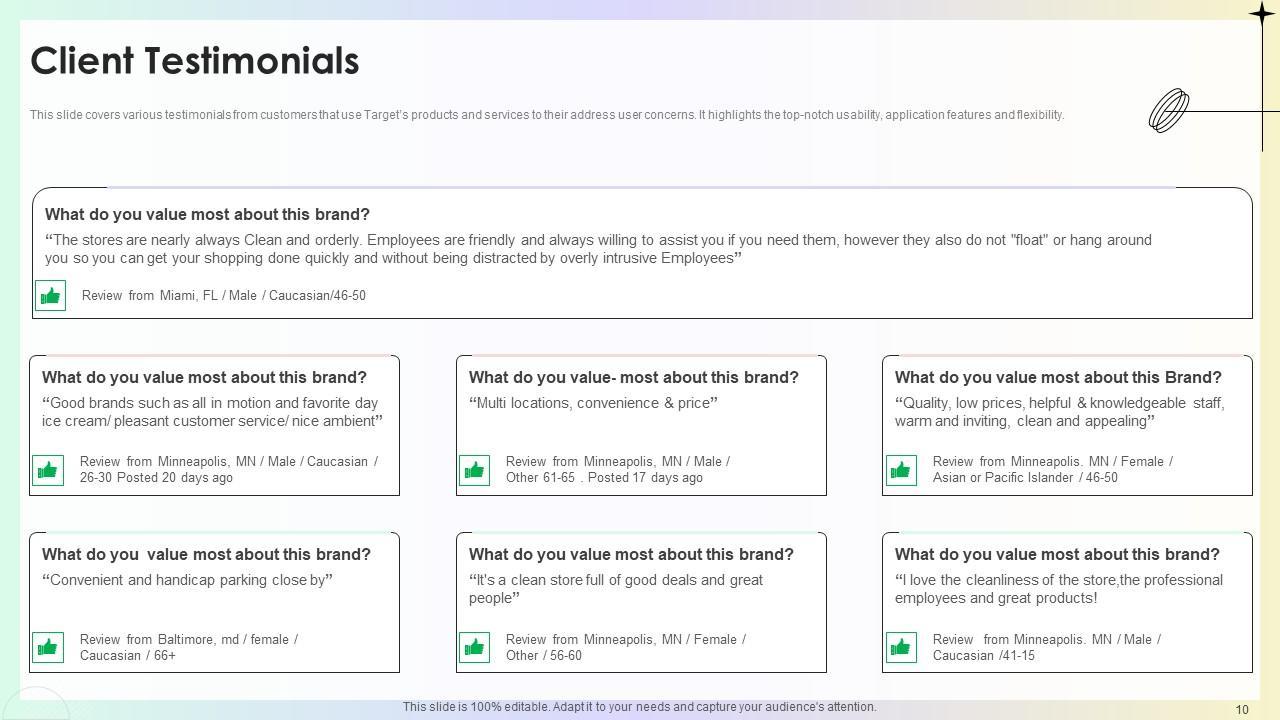Click thumbs-up icon beside Caucasian 41-15 review
Viewport: 1280px width, 720px height.
pos(901,647)
